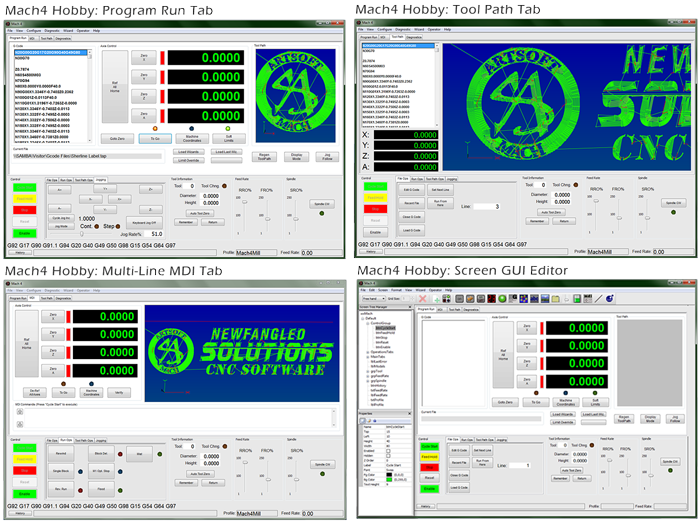Click Regen ToolPath in Program Run window
Image resolution: width=700 pixels, height=525 pixels.
pyautogui.click(x=264, y=157)
